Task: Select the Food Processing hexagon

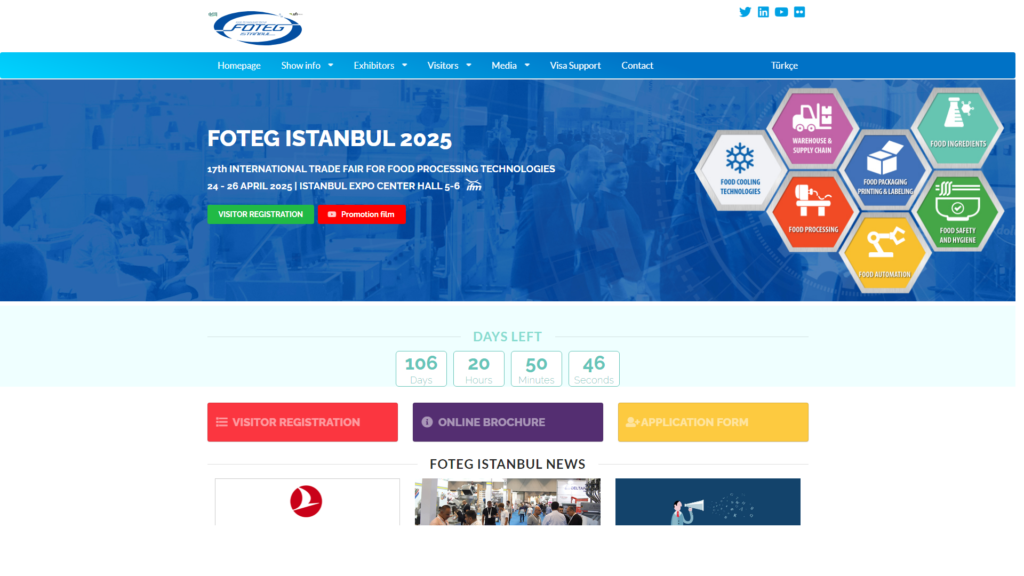Action: [x=812, y=212]
